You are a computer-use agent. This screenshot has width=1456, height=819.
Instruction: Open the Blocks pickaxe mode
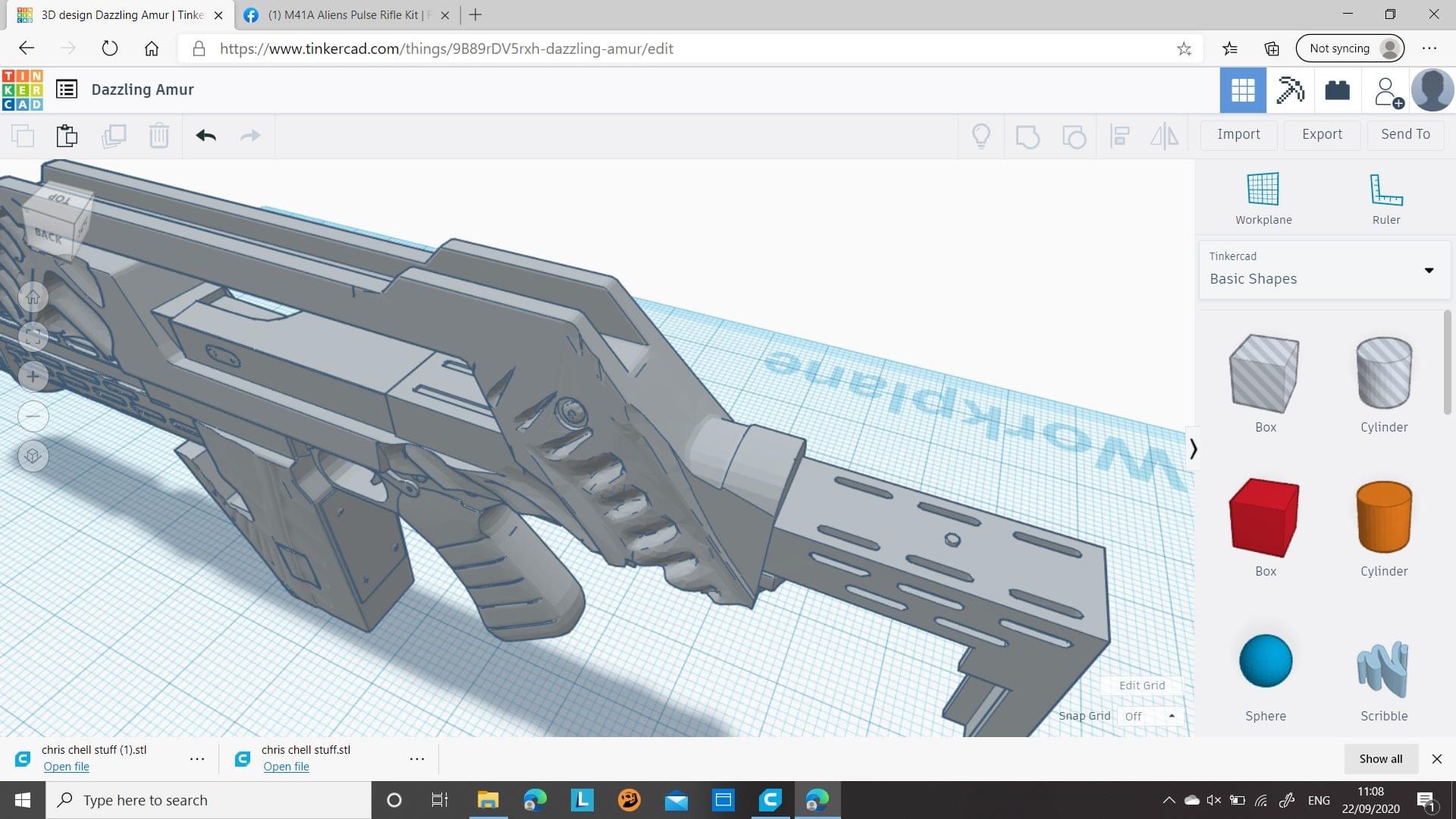point(1290,90)
